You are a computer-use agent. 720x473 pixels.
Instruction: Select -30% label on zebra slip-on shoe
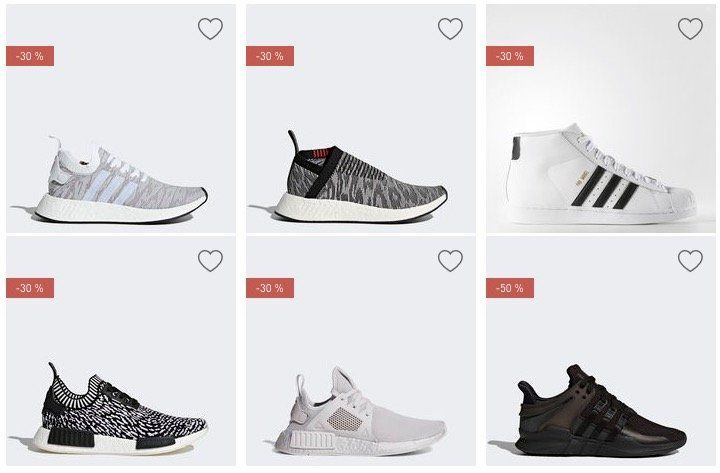(270, 56)
